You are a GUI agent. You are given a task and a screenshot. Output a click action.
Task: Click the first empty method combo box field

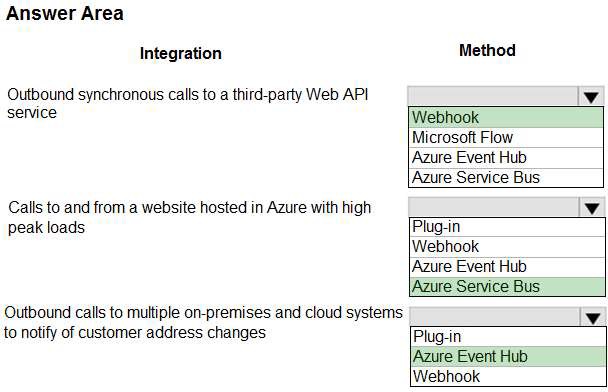(492, 96)
